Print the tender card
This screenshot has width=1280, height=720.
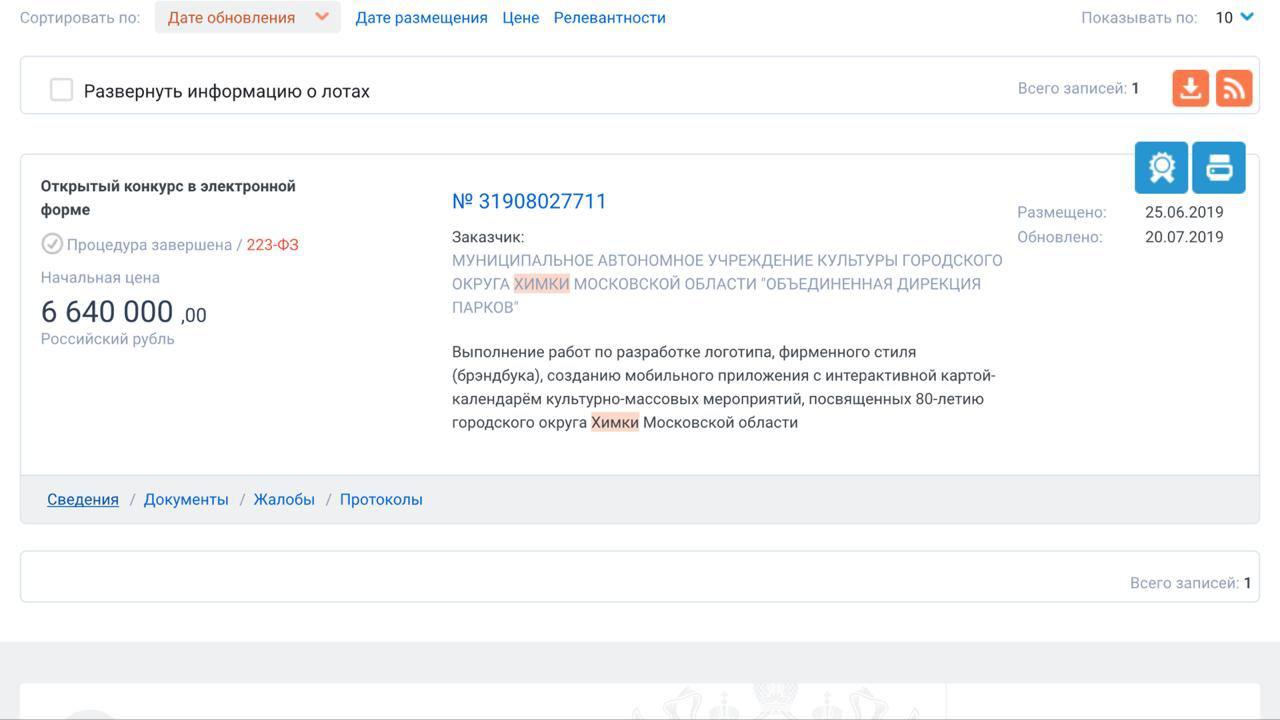click(1219, 167)
